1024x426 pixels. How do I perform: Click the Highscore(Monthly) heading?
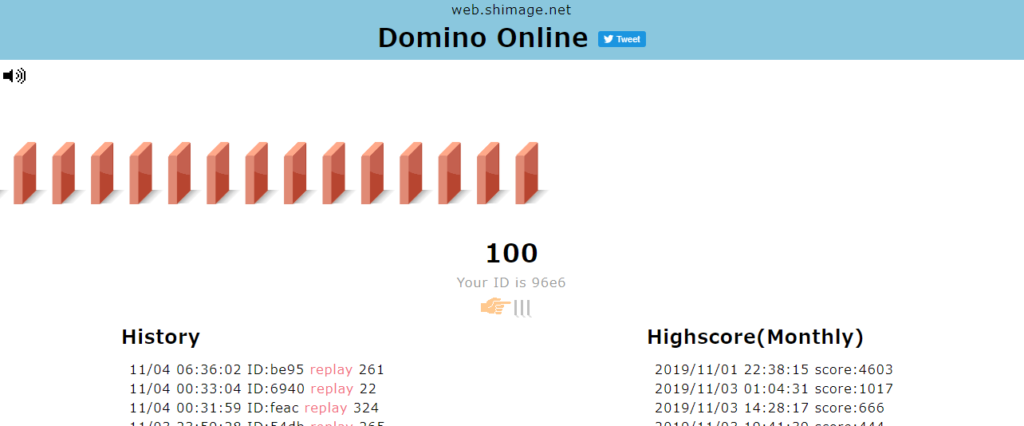(x=755, y=337)
